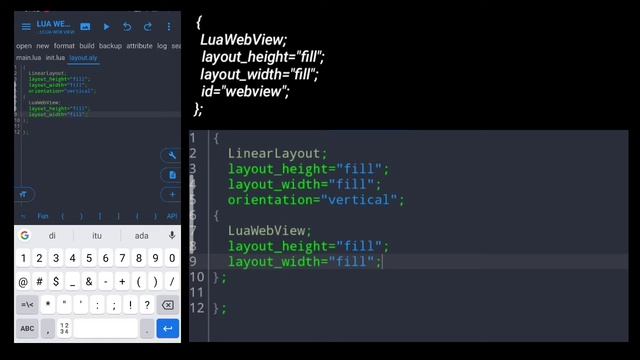This screenshot has width=640, height=360.
Task: Tap the number 1 key
Action: pos(23,258)
